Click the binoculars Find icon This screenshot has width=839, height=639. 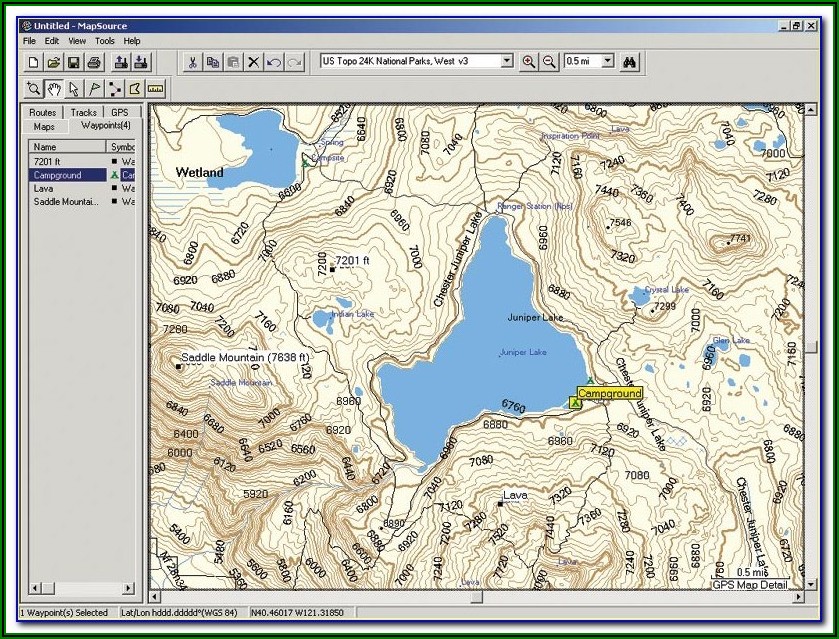pos(629,62)
